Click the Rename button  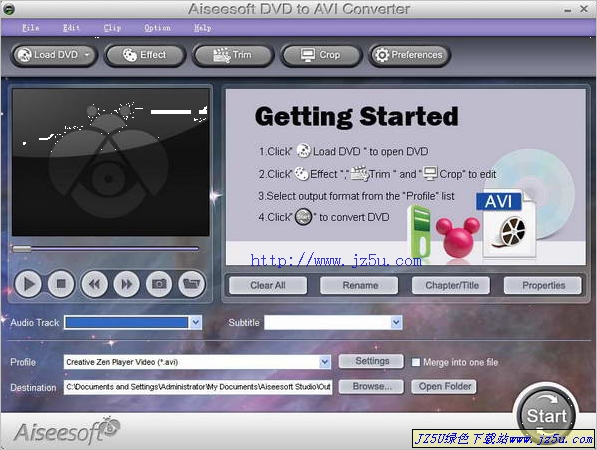pos(360,285)
